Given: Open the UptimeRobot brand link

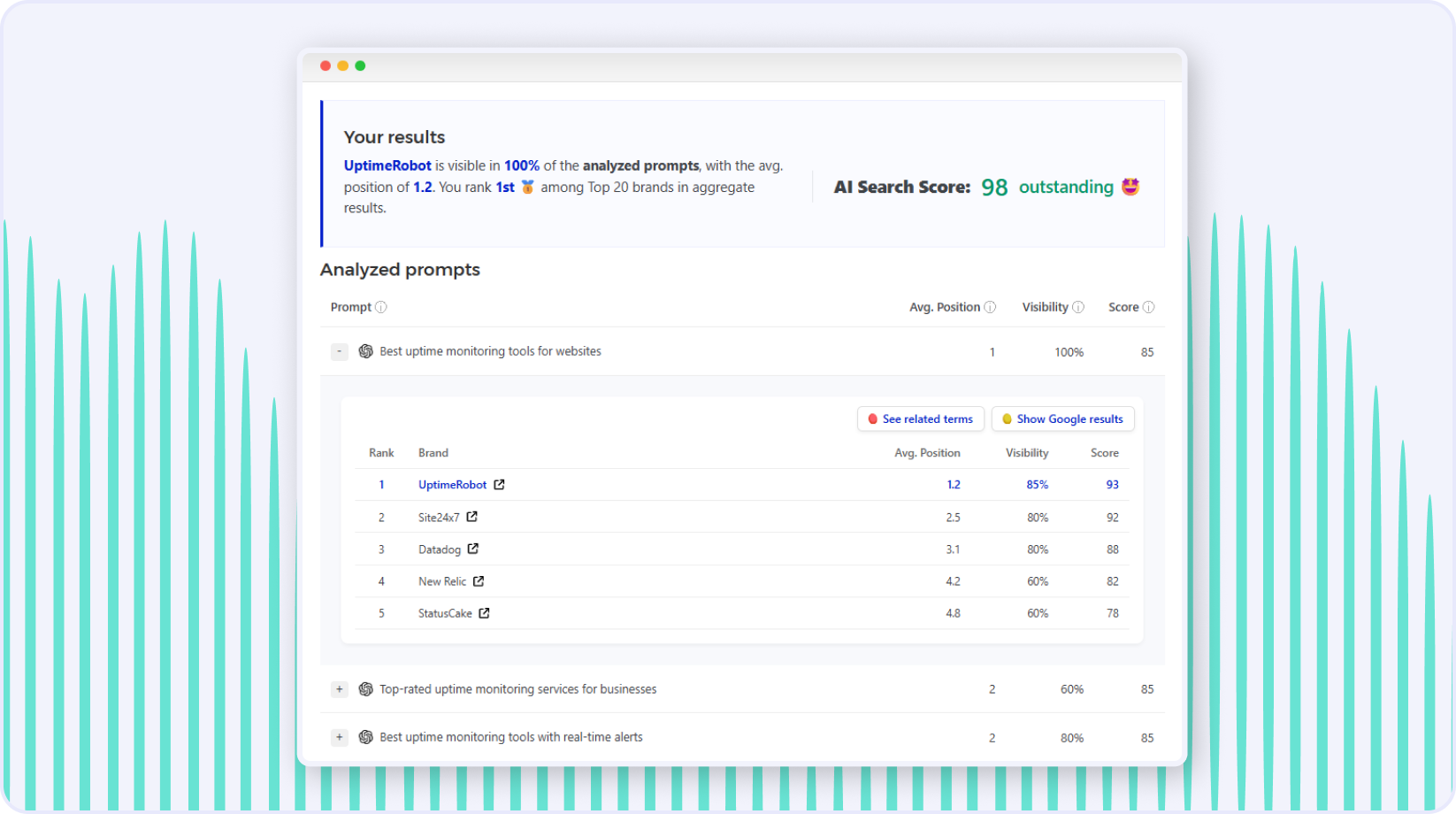Looking at the screenshot, I should [452, 484].
